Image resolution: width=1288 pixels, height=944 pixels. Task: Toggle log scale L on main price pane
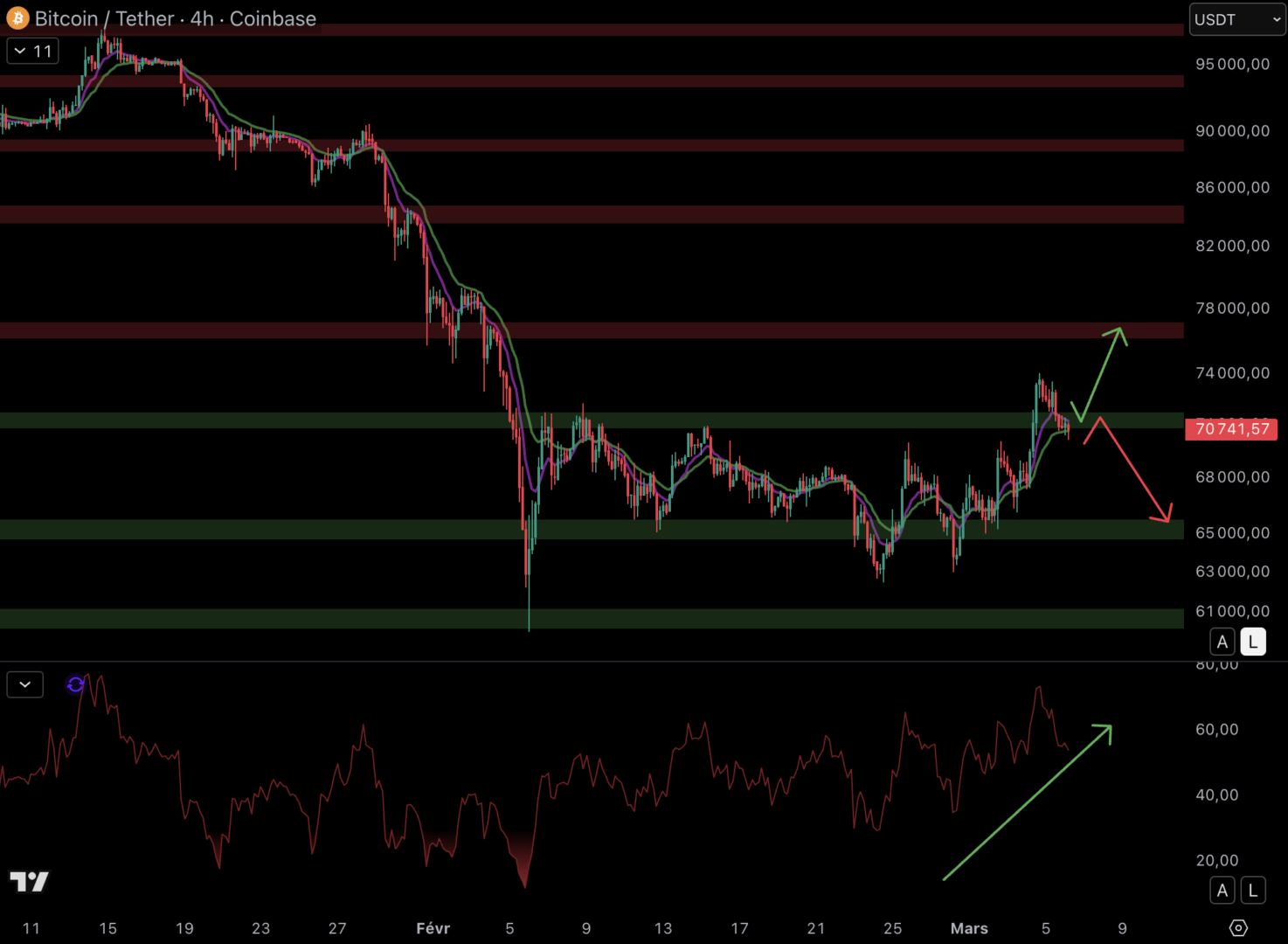1253,642
